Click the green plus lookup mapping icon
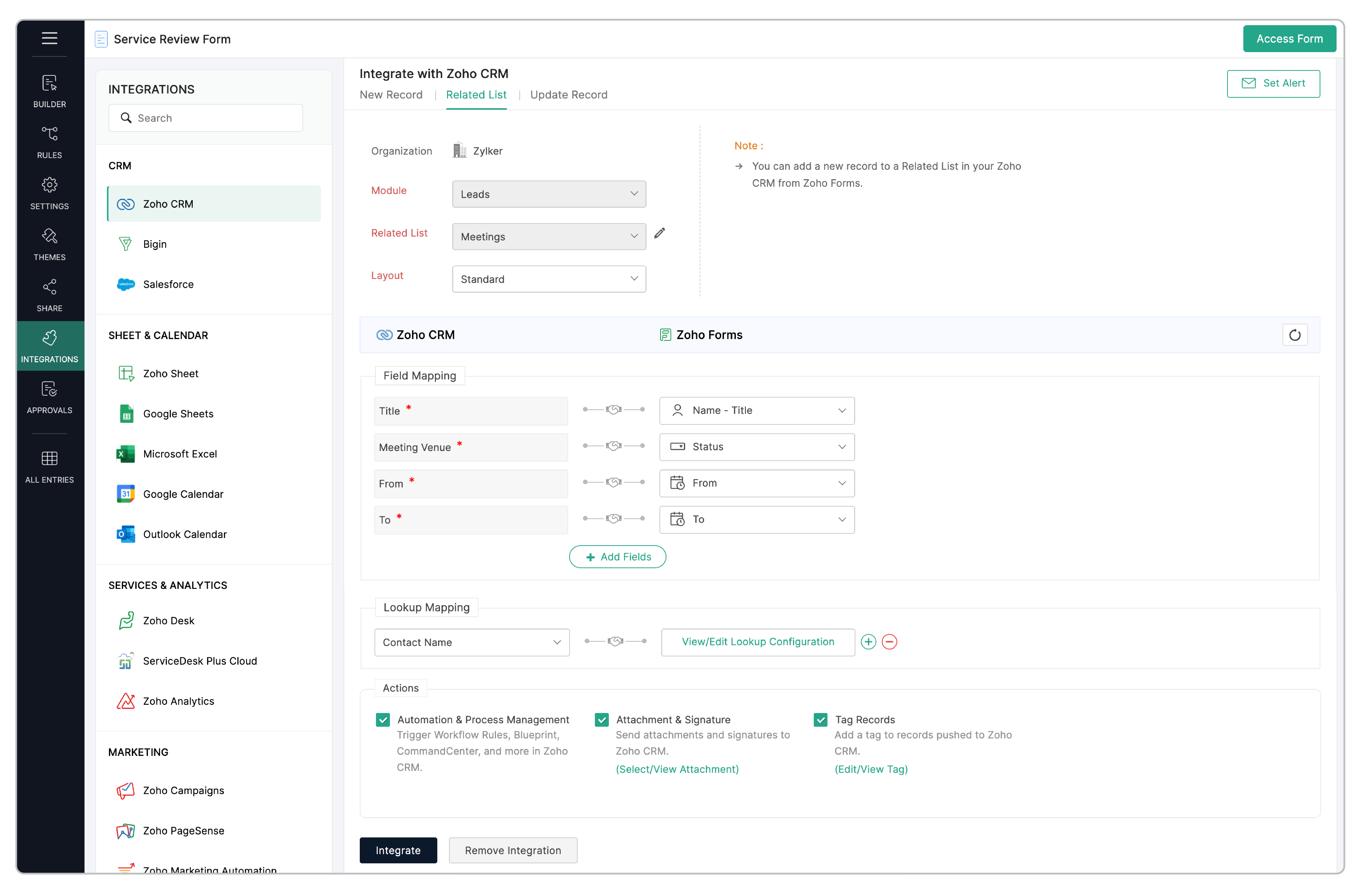The width and height of the screenshot is (1367, 896). (868, 641)
